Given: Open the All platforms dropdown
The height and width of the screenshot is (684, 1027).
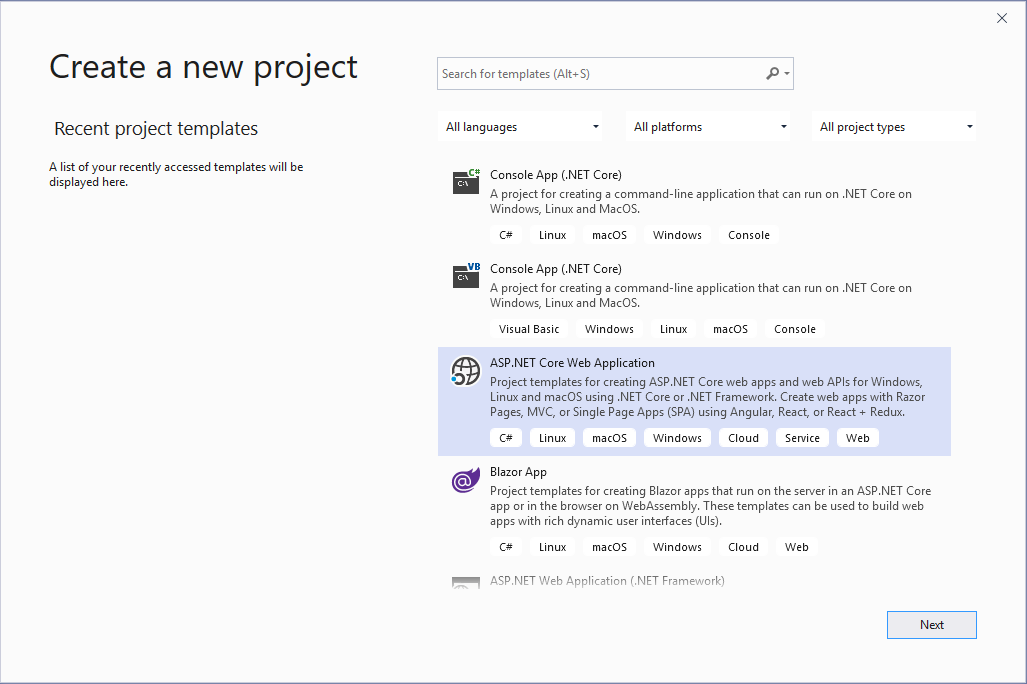Looking at the screenshot, I should click(709, 126).
